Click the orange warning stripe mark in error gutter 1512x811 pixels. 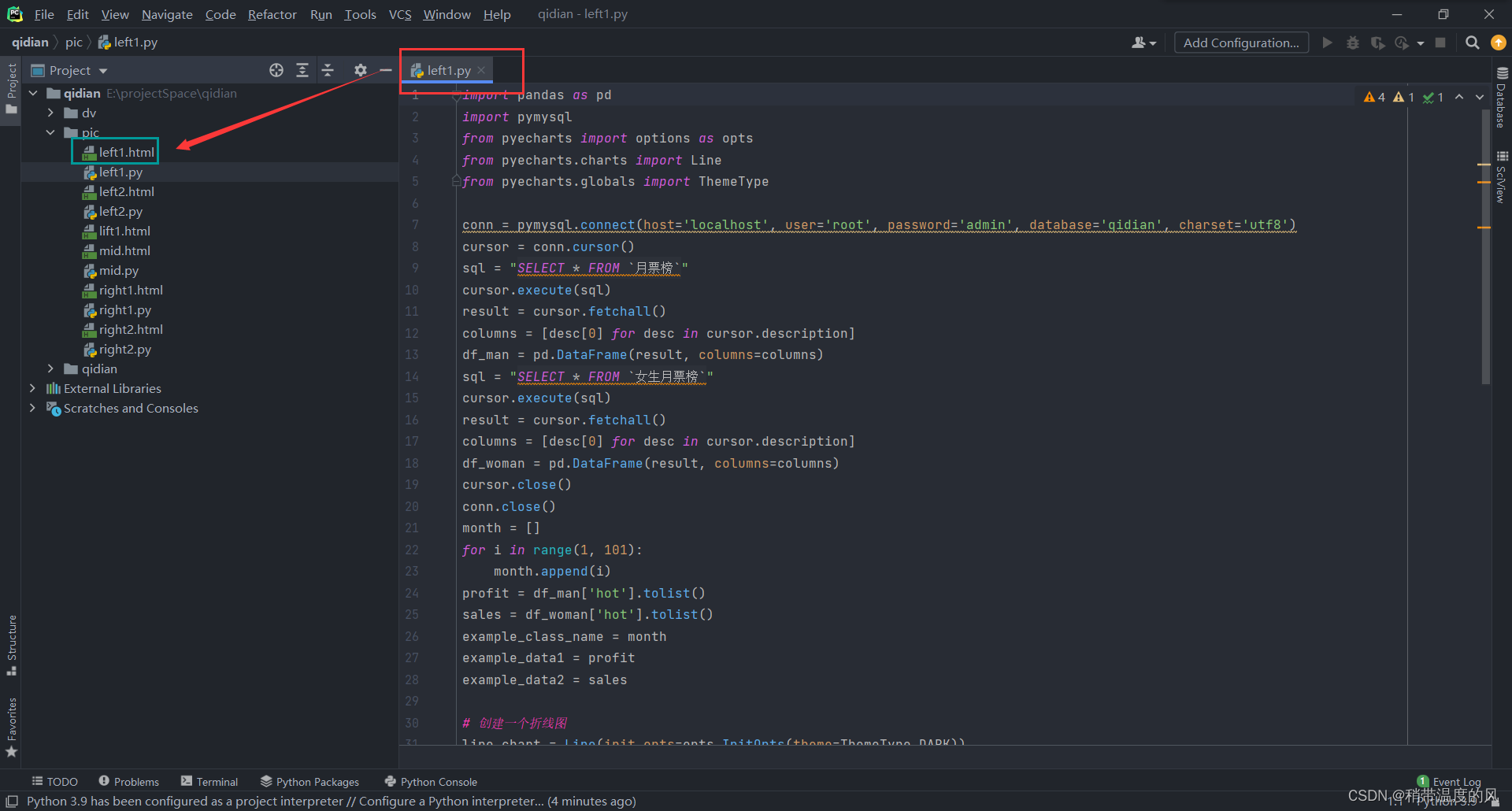[x=1484, y=182]
